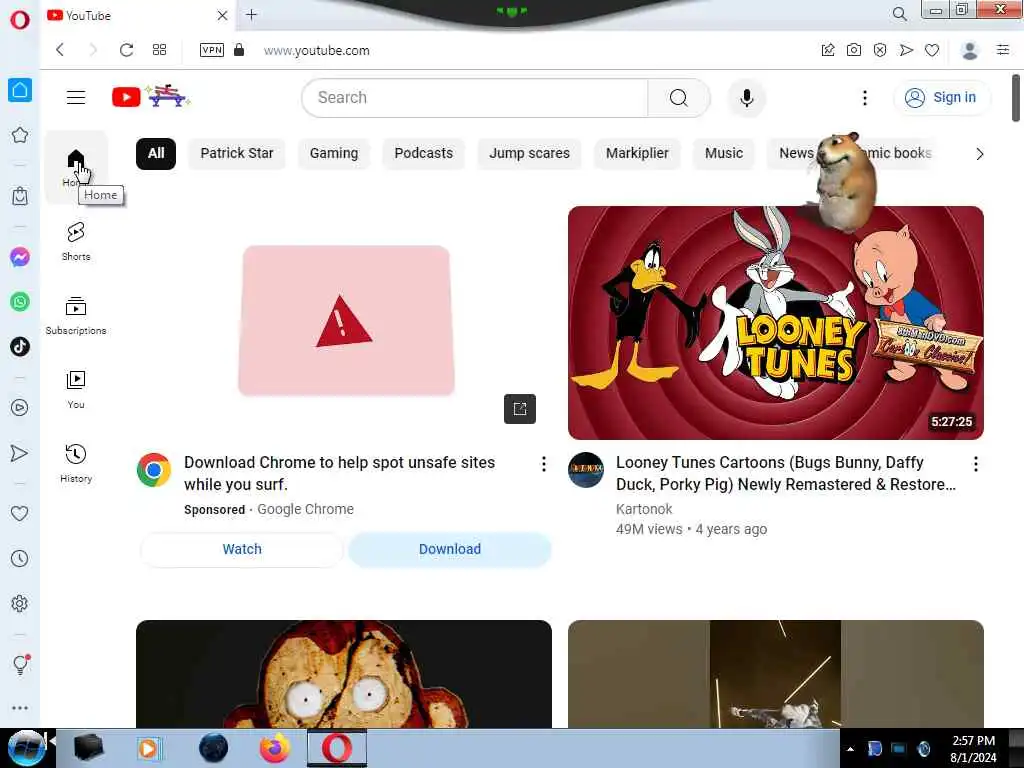Open YouTube hamburger guide menu
The image size is (1024, 768).
coord(76,97)
